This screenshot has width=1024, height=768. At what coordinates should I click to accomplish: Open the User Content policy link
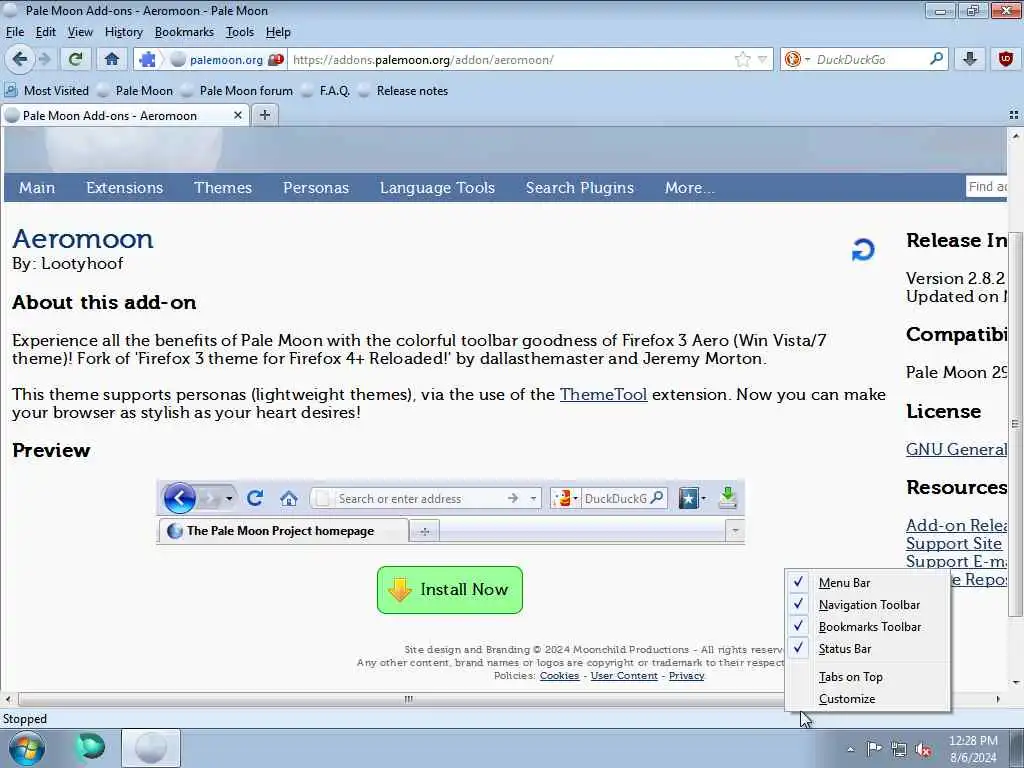click(x=624, y=676)
